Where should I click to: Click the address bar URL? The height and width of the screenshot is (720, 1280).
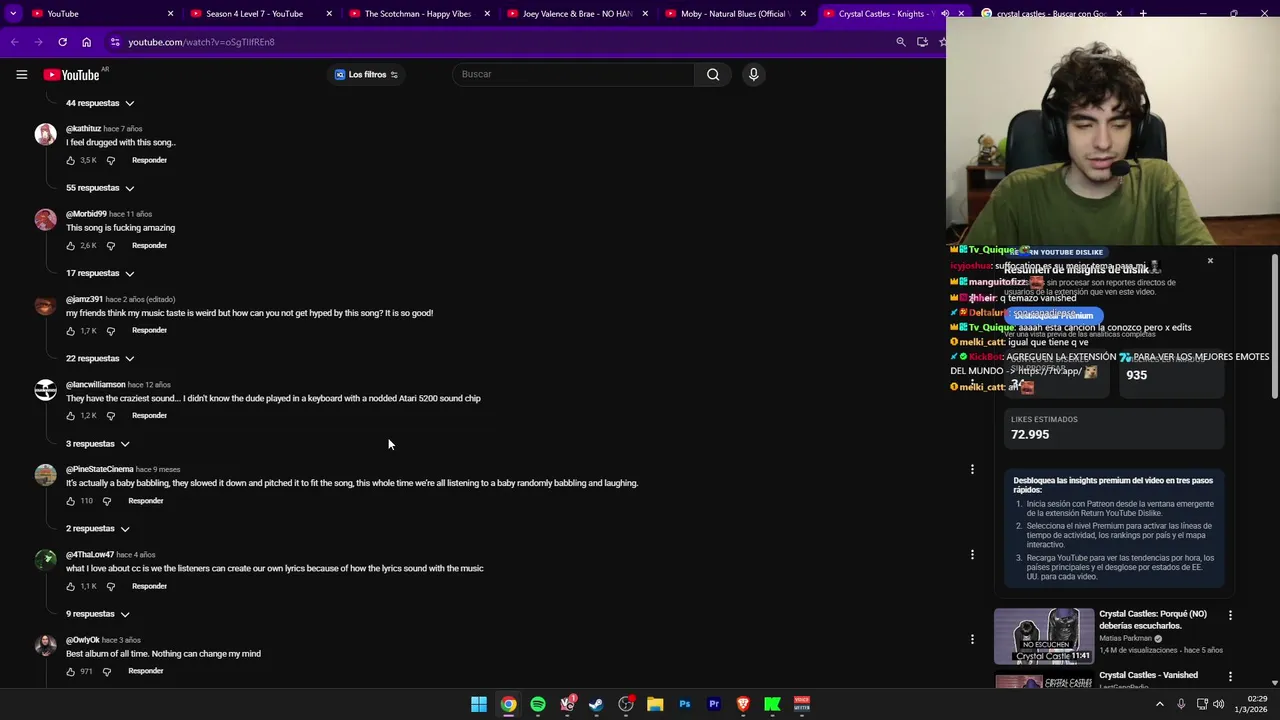(x=201, y=42)
